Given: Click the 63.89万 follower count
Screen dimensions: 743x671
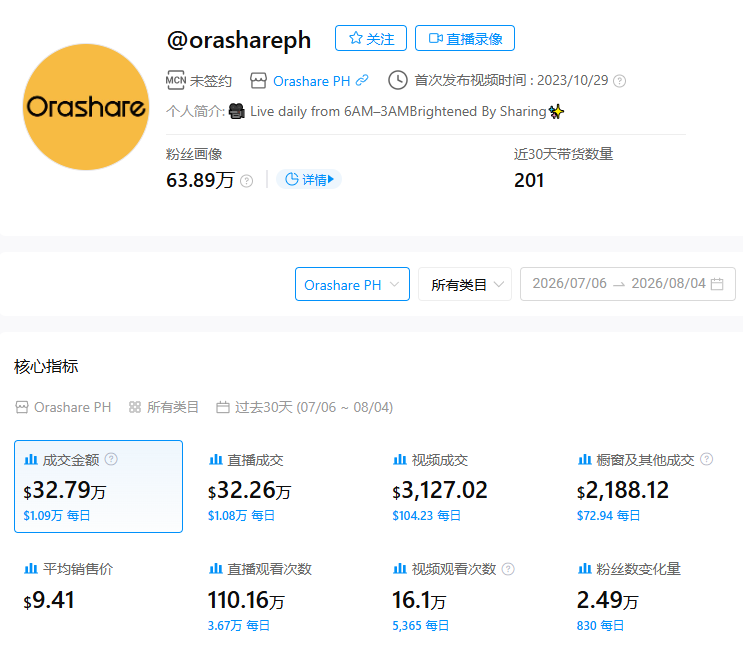Looking at the screenshot, I should [x=200, y=181].
